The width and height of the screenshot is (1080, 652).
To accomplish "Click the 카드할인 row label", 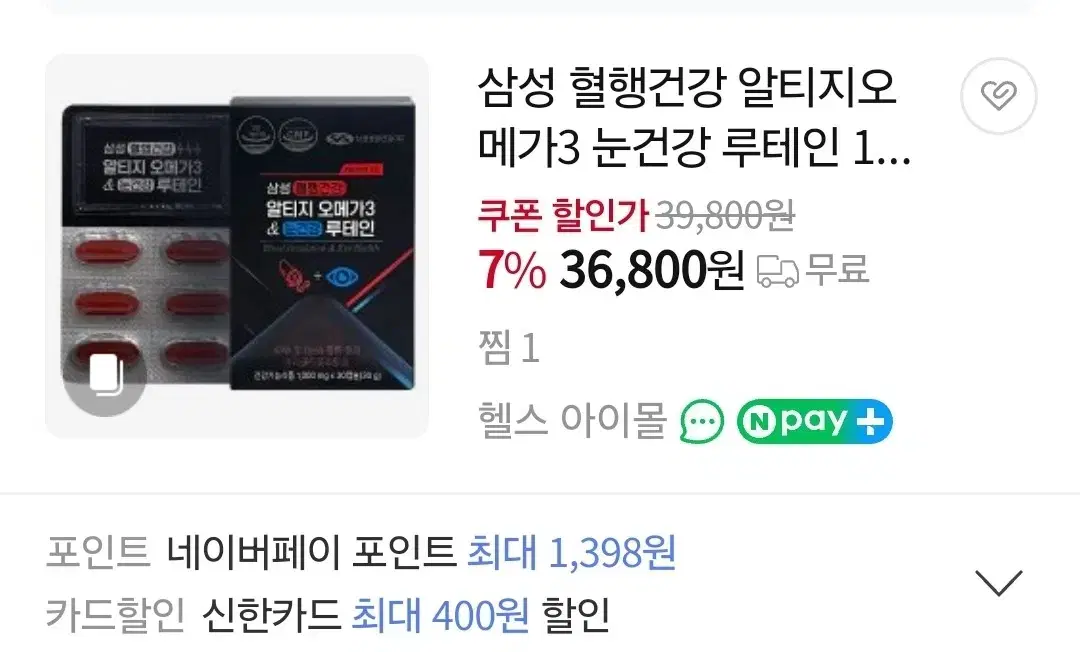I will coord(116,615).
